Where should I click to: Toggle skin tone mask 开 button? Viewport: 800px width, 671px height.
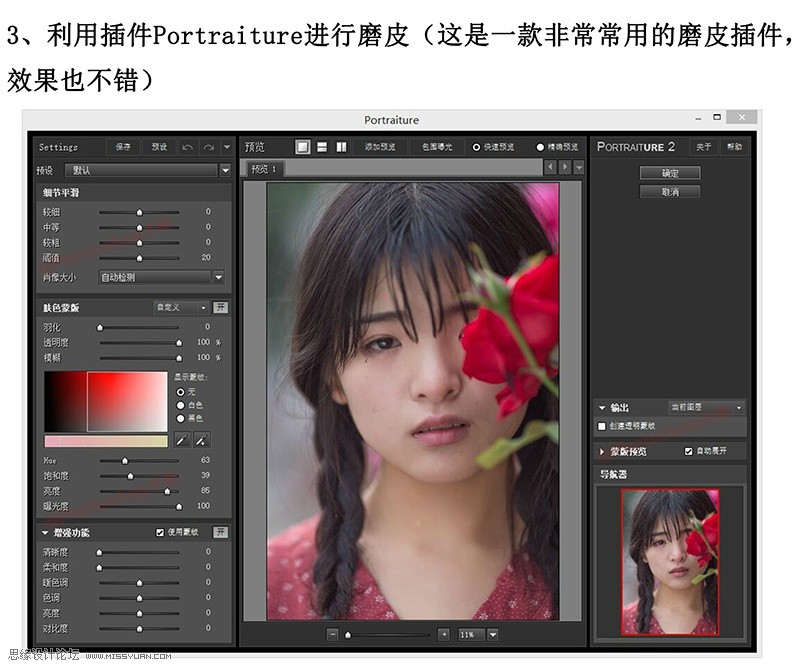(220, 307)
